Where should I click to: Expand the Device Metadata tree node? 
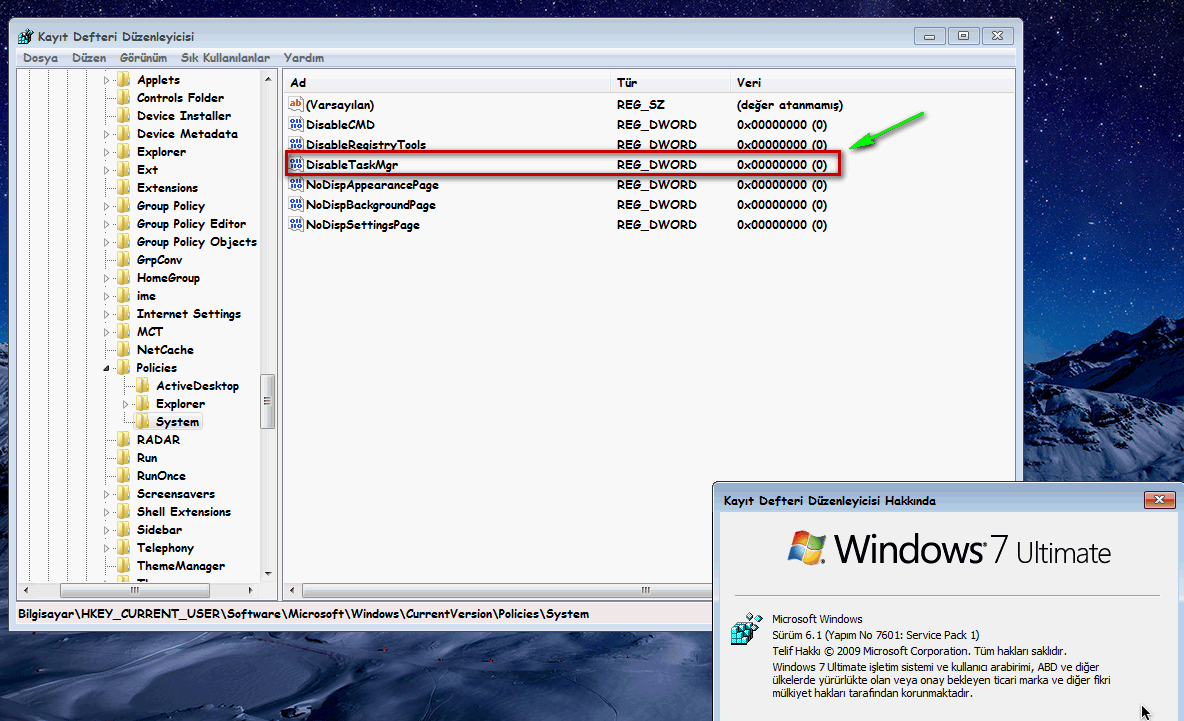tap(106, 134)
